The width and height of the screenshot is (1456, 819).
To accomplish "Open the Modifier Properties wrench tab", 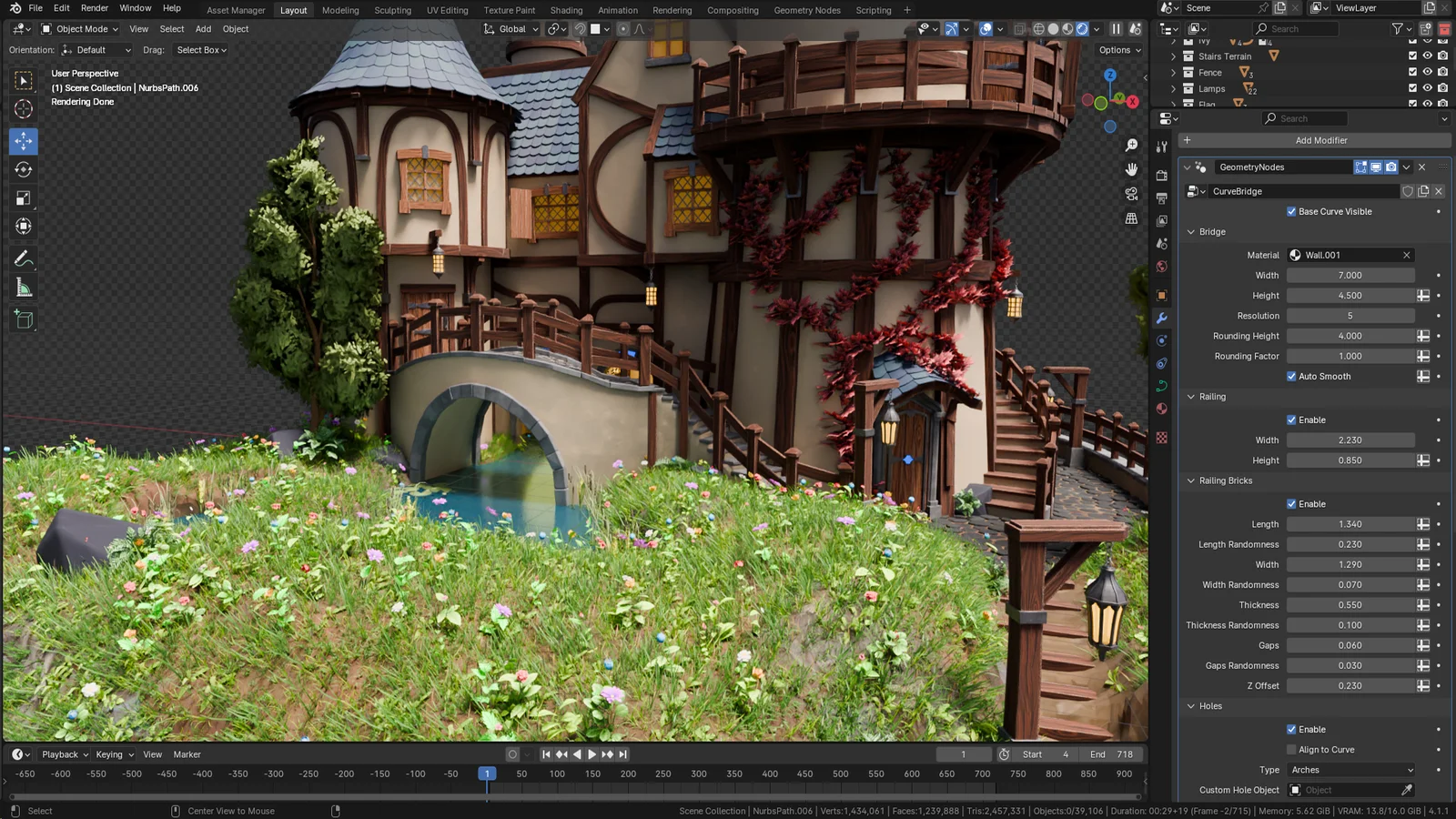I will click(x=1161, y=318).
